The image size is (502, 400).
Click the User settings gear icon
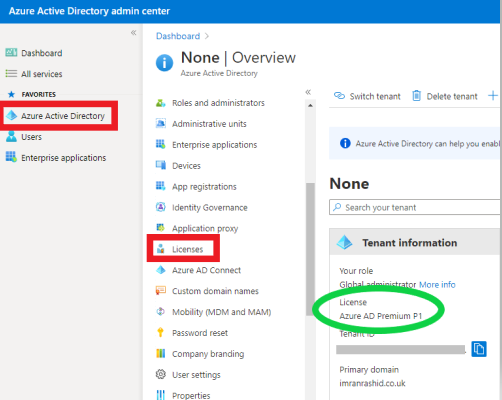click(x=161, y=374)
